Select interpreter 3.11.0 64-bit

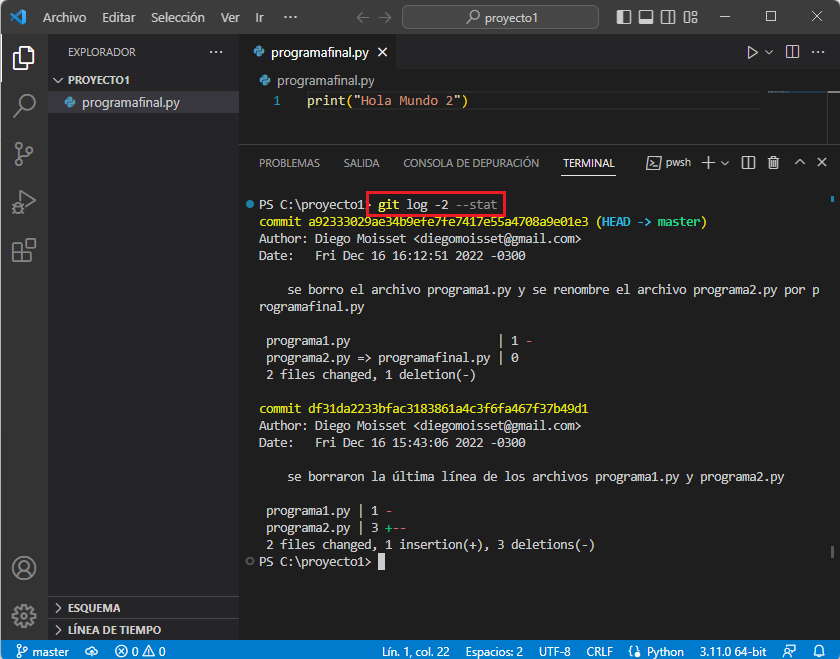tap(733, 651)
